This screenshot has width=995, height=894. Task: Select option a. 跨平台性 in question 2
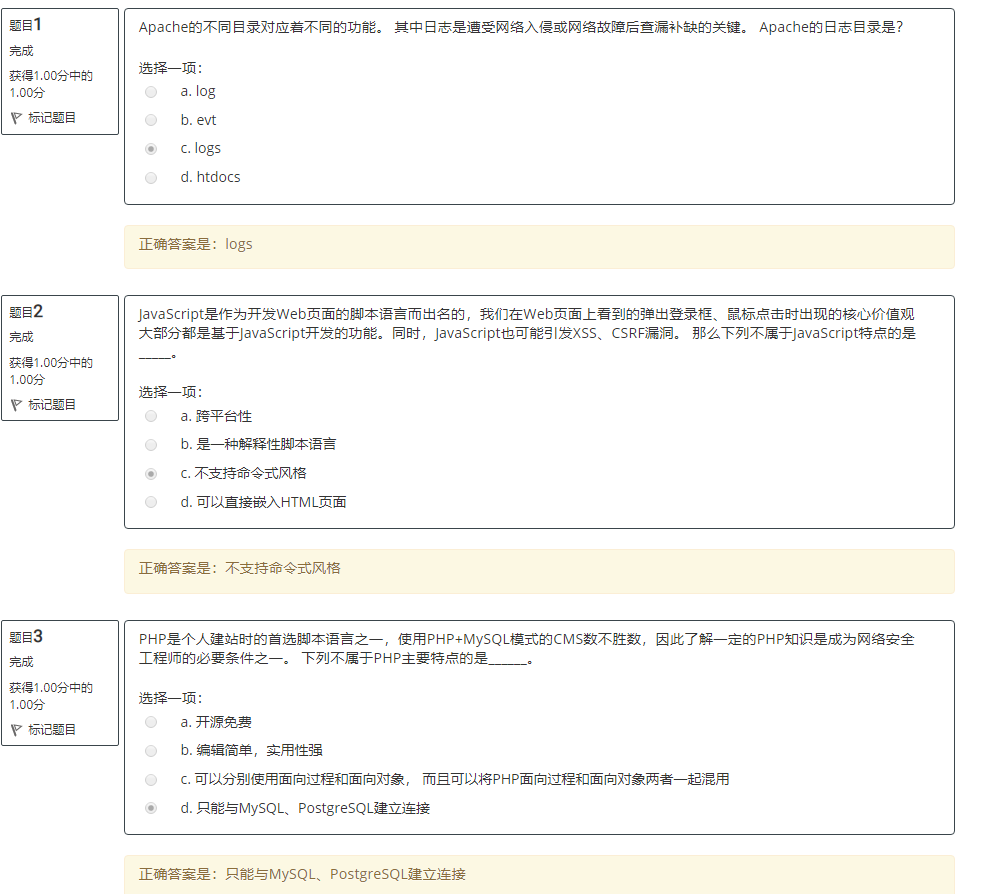coord(151,416)
